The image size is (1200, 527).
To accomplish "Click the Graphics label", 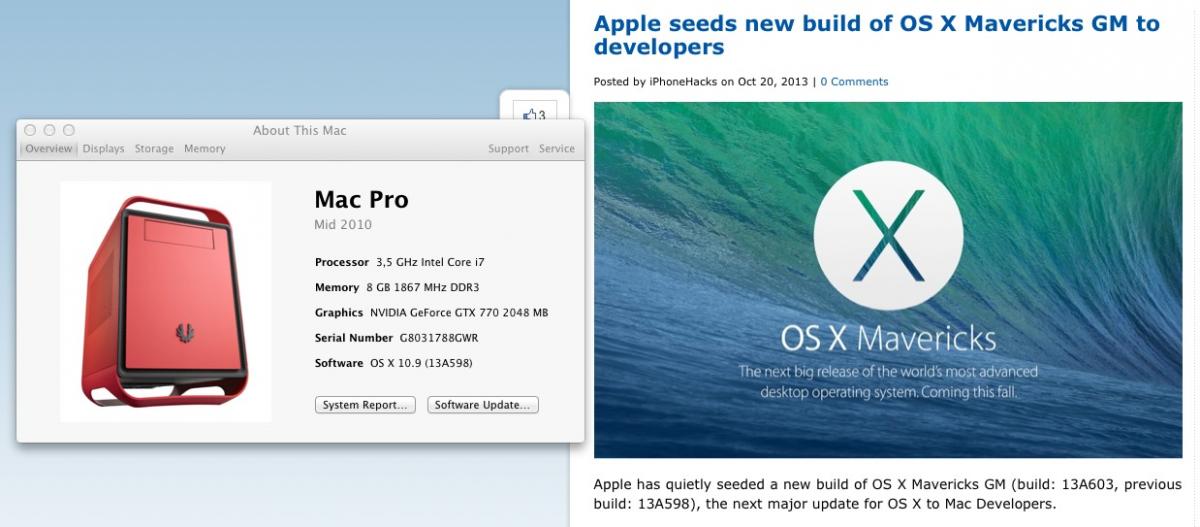I will (x=338, y=313).
